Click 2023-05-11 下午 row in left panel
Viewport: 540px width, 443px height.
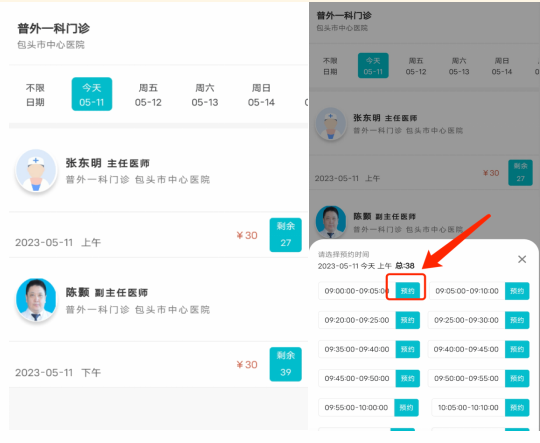[158, 364]
